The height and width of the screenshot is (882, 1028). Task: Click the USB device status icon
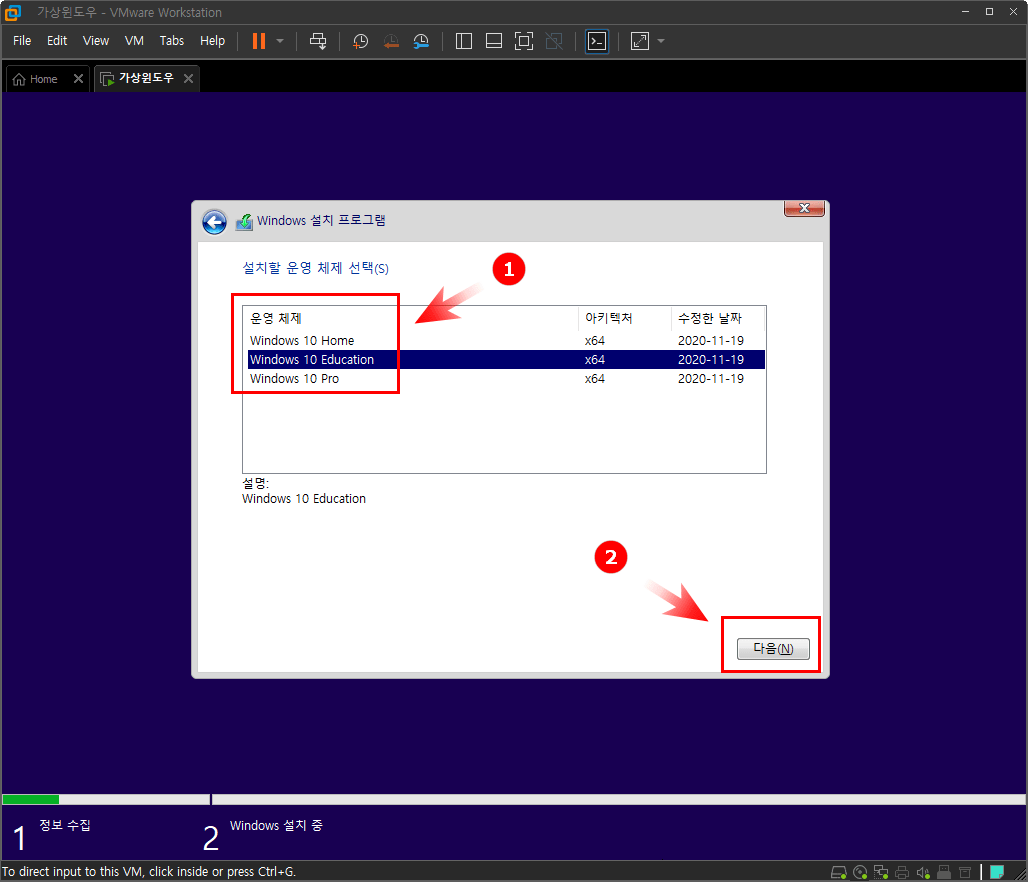(944, 872)
